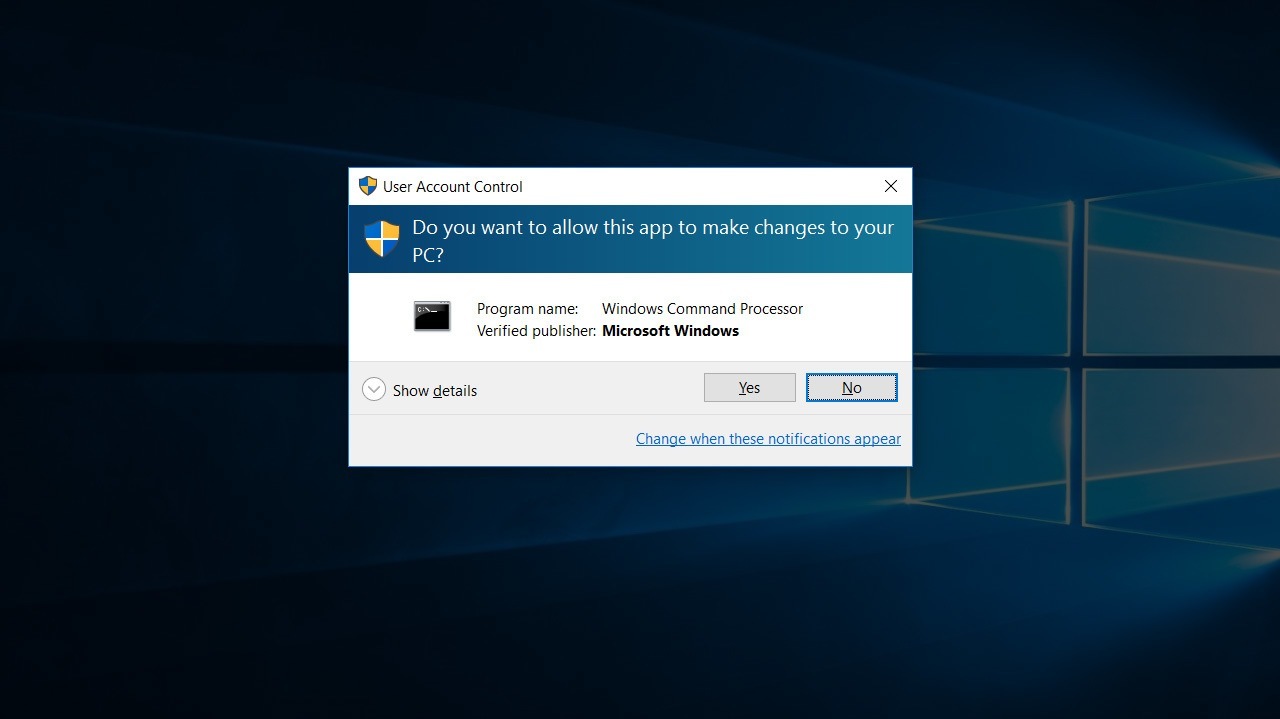The image size is (1280, 719).
Task: Click the 'Verified publisher:' label
Action: coord(536,330)
